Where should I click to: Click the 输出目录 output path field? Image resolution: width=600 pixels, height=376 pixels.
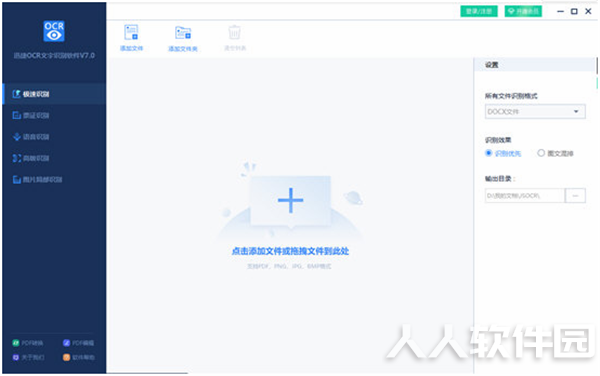(x=525, y=195)
